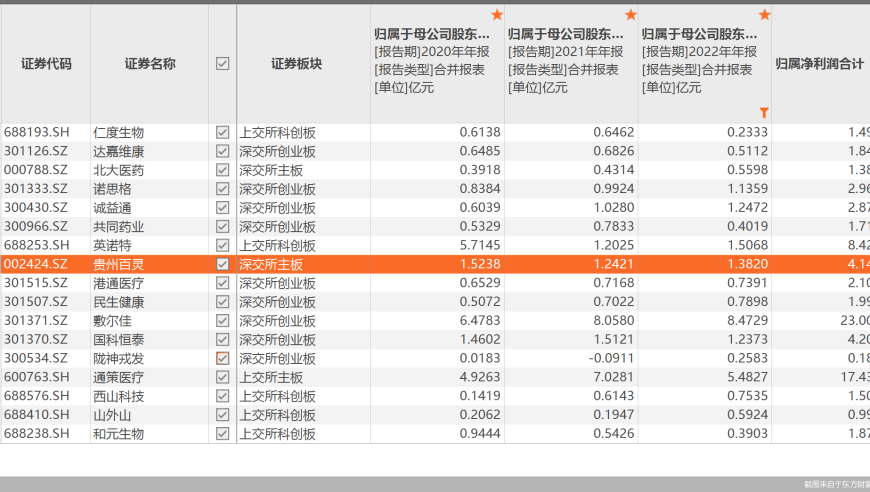This screenshot has height=492, width=870.
Task: Select stock code 300534.SZ
Action: click(x=36, y=358)
